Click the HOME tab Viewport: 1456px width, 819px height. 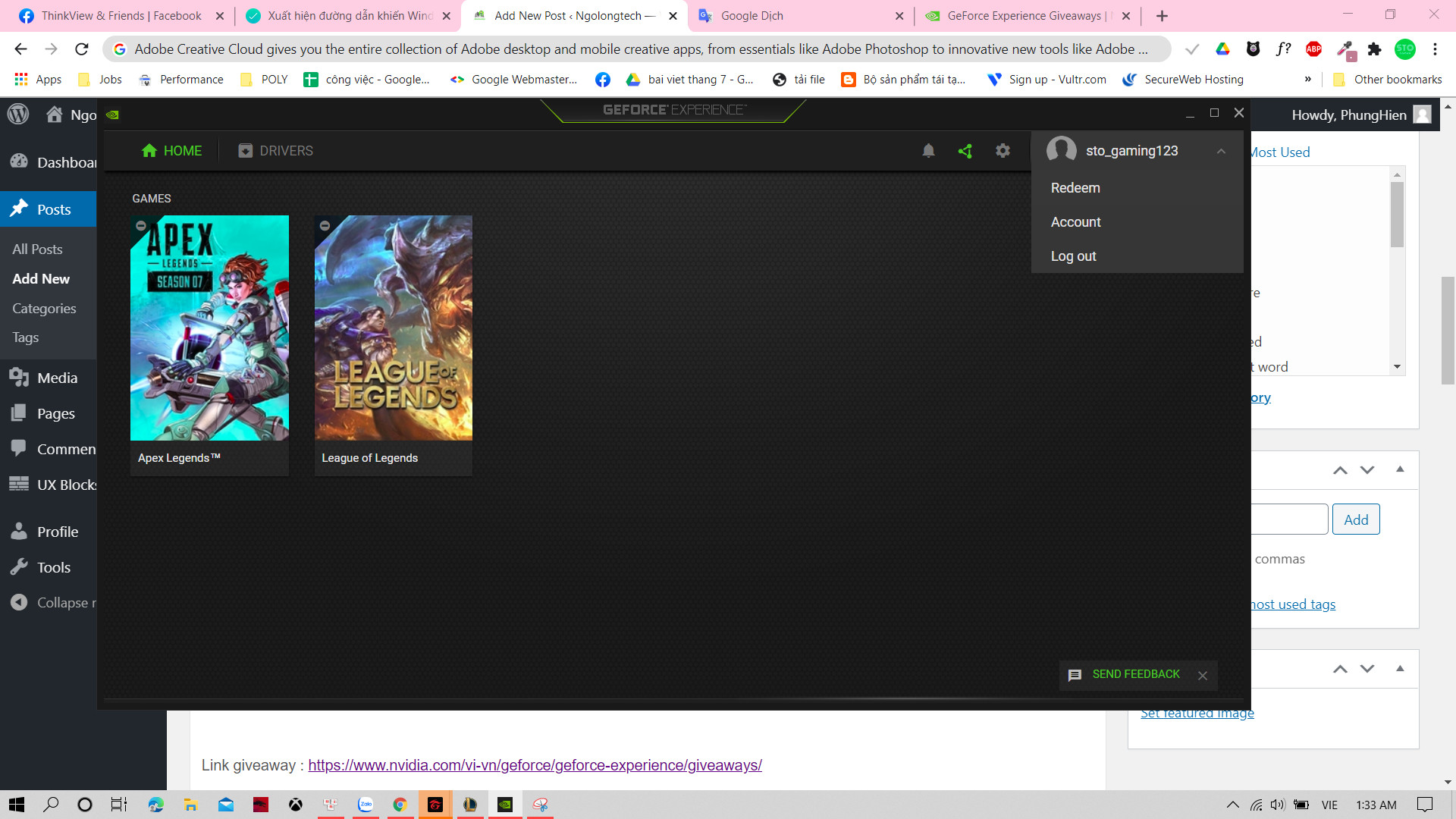click(x=172, y=151)
